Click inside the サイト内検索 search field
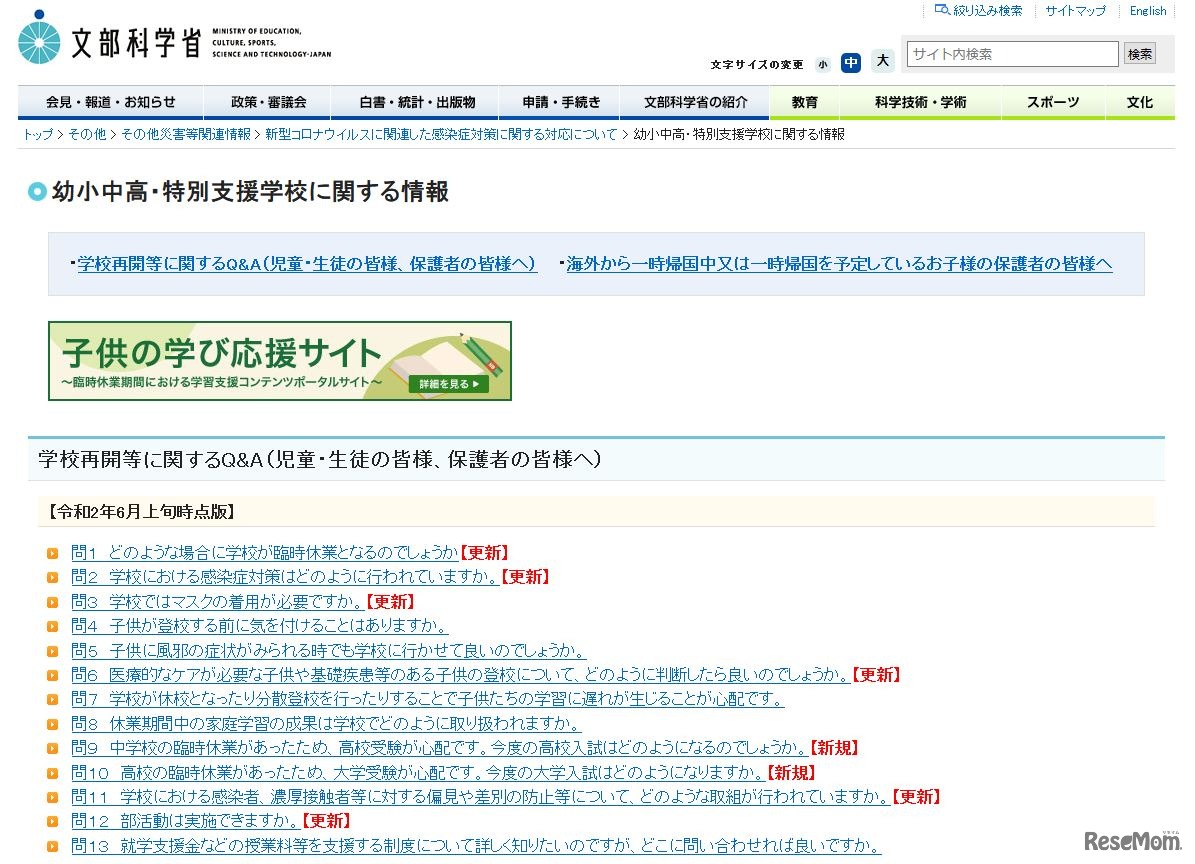This screenshot has width=1195, height=864. 1011,53
